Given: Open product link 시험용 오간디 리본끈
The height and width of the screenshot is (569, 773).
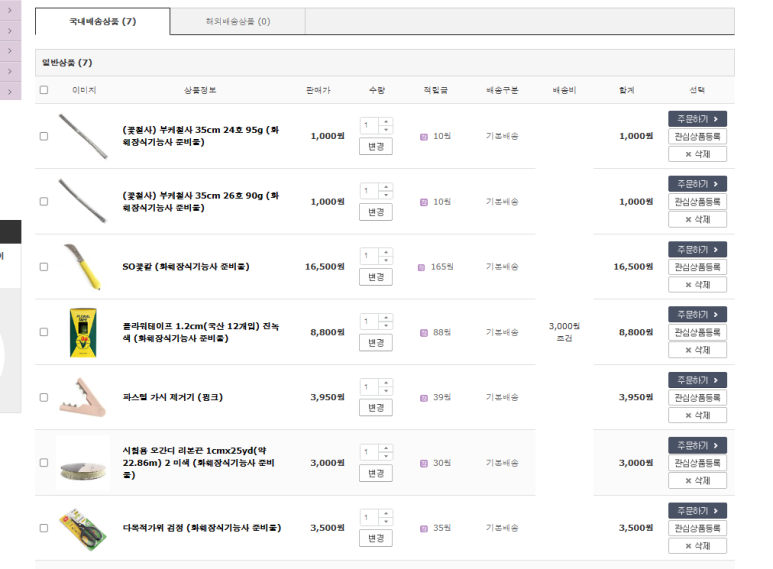Looking at the screenshot, I should coord(199,462).
